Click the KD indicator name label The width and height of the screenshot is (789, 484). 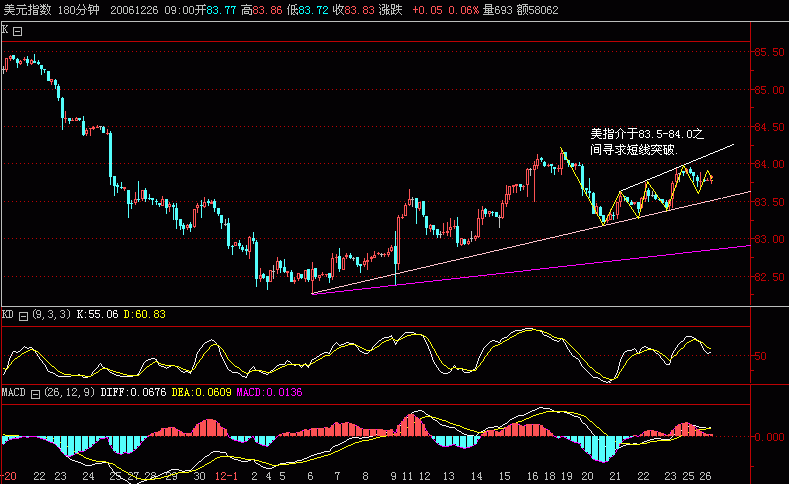pyautogui.click(x=8, y=314)
